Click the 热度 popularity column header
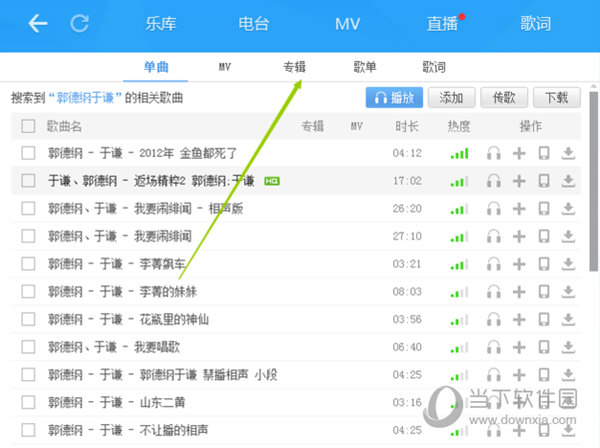600x448 pixels. pos(459,126)
